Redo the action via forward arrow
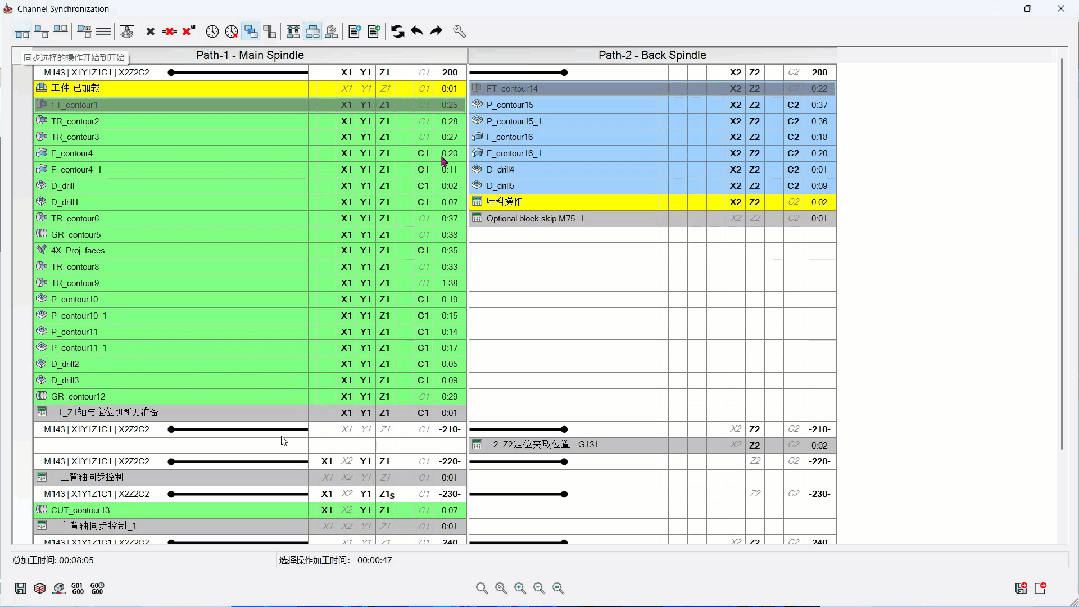Image resolution: width=1079 pixels, height=607 pixels. pyautogui.click(x=436, y=31)
